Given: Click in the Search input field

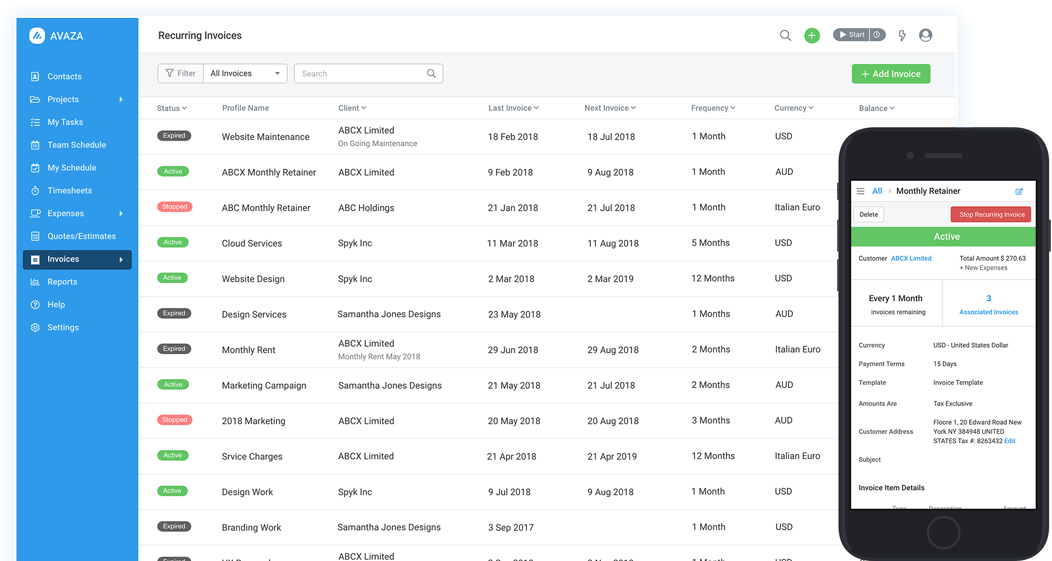Looking at the screenshot, I should (368, 74).
